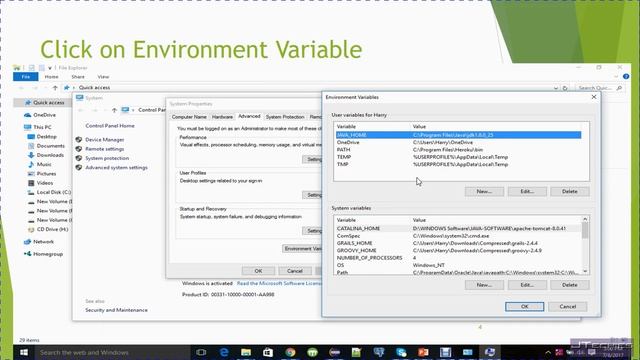Click the Search Quick access box
640x360 pixels.
600,88
